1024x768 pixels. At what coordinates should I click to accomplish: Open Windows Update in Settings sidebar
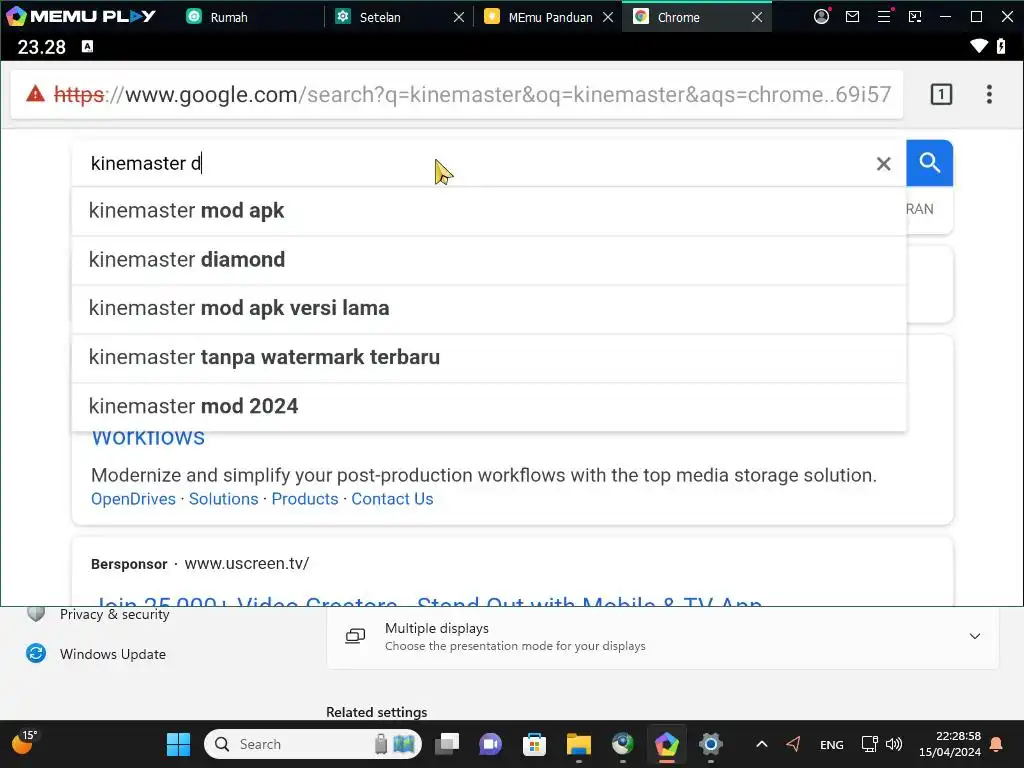coord(112,654)
